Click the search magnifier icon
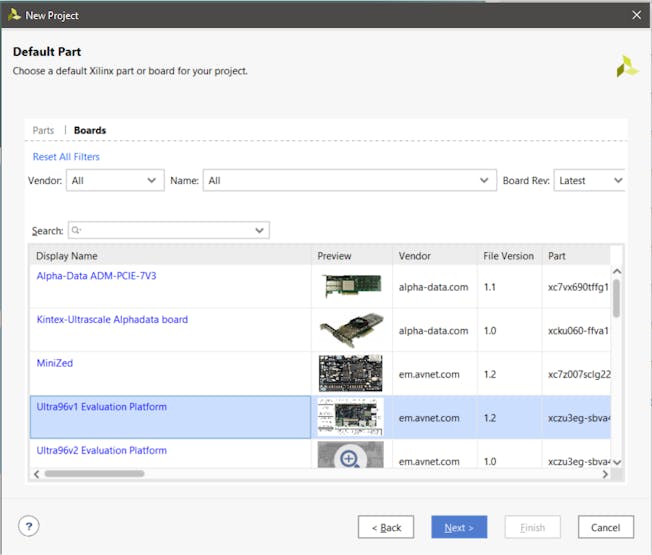 click(x=76, y=230)
